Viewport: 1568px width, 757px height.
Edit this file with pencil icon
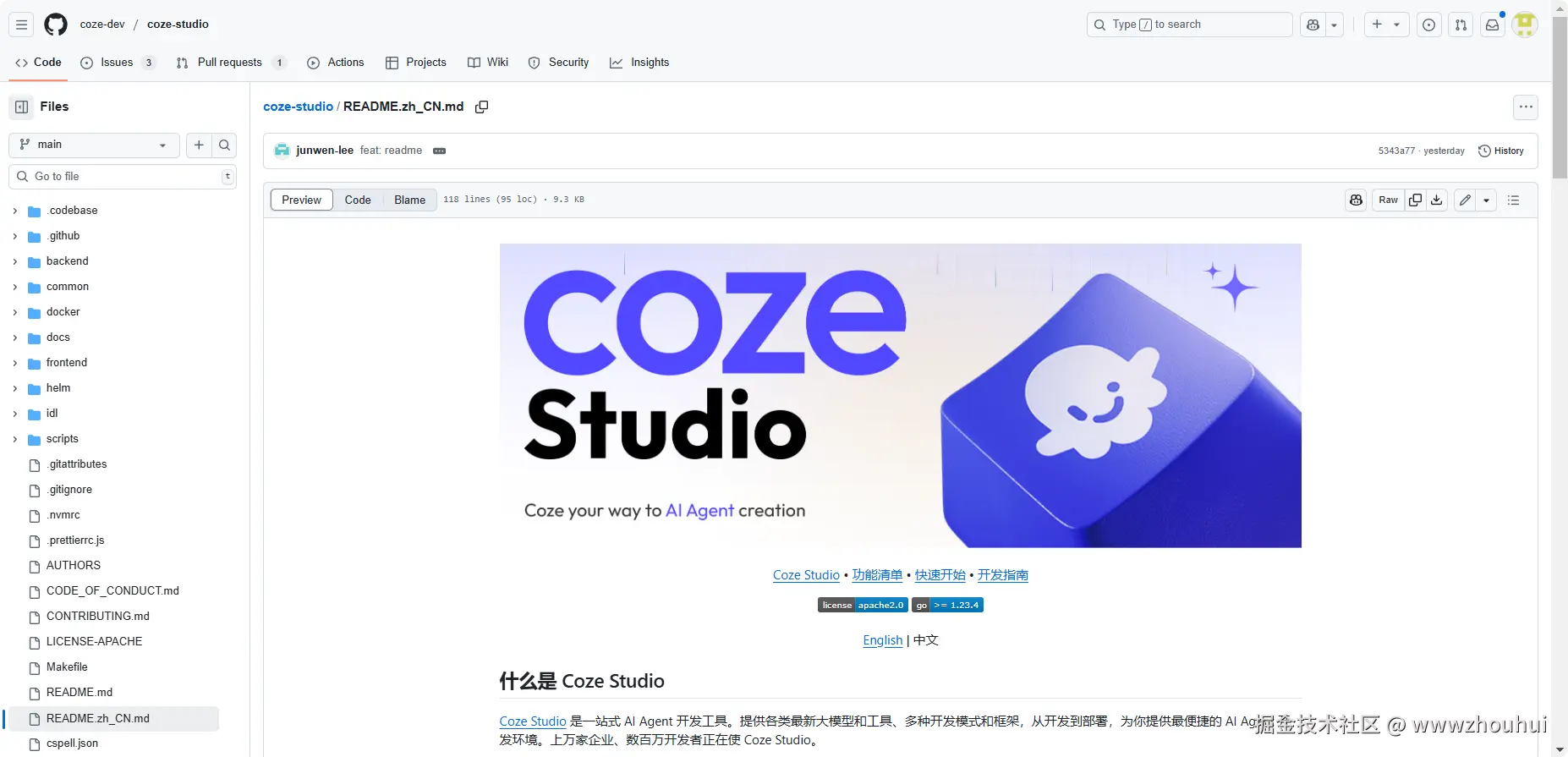1465,200
